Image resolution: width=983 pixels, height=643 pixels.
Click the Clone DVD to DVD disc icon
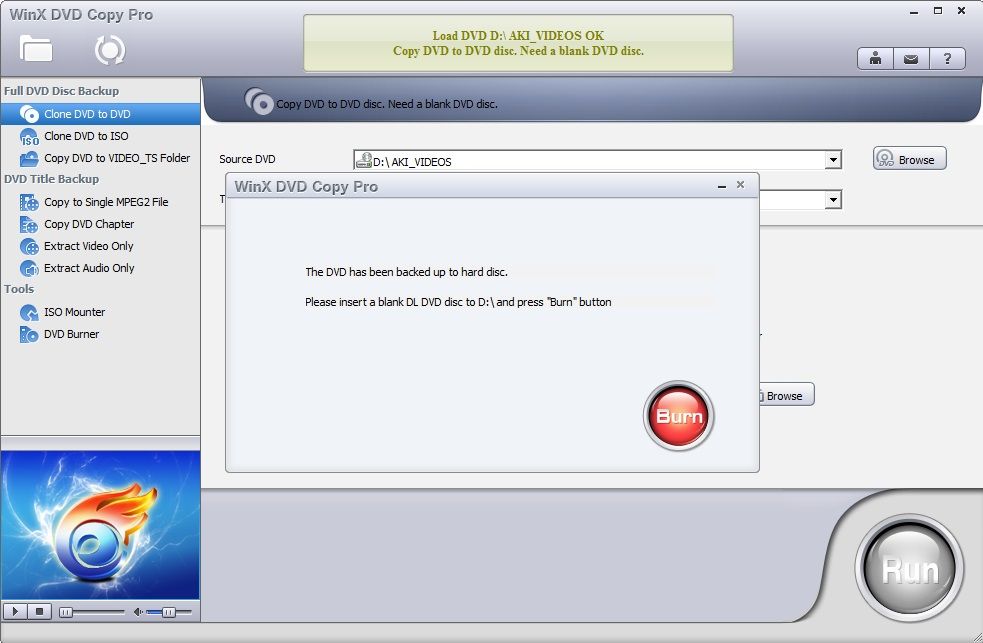pyautogui.click(x=29, y=114)
